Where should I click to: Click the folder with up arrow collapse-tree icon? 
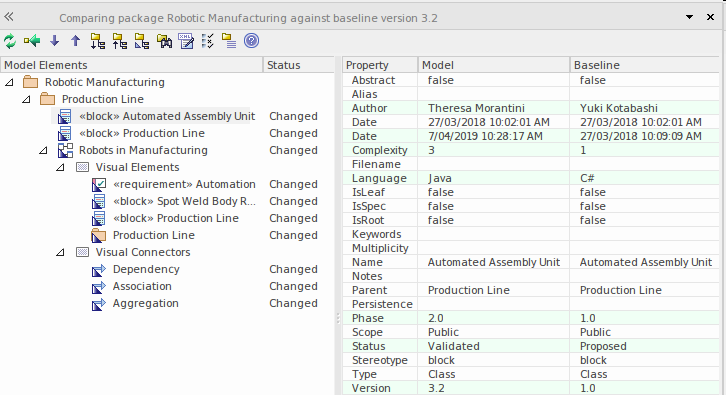pyautogui.click(x=120, y=41)
